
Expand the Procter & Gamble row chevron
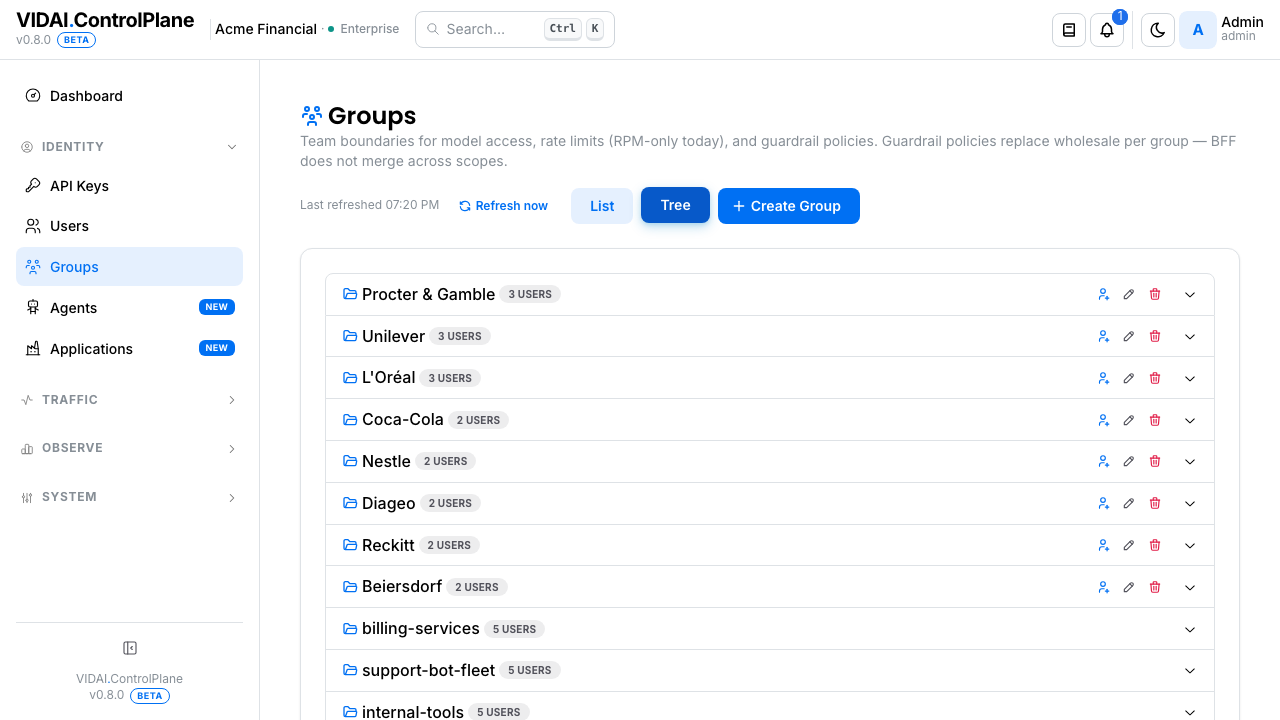point(1190,294)
